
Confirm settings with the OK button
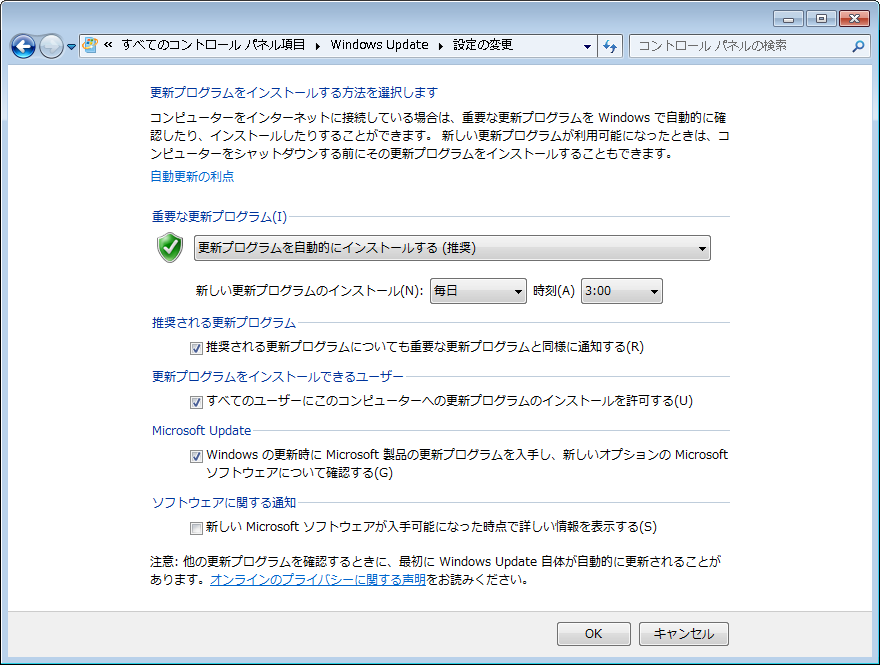pyautogui.click(x=594, y=634)
